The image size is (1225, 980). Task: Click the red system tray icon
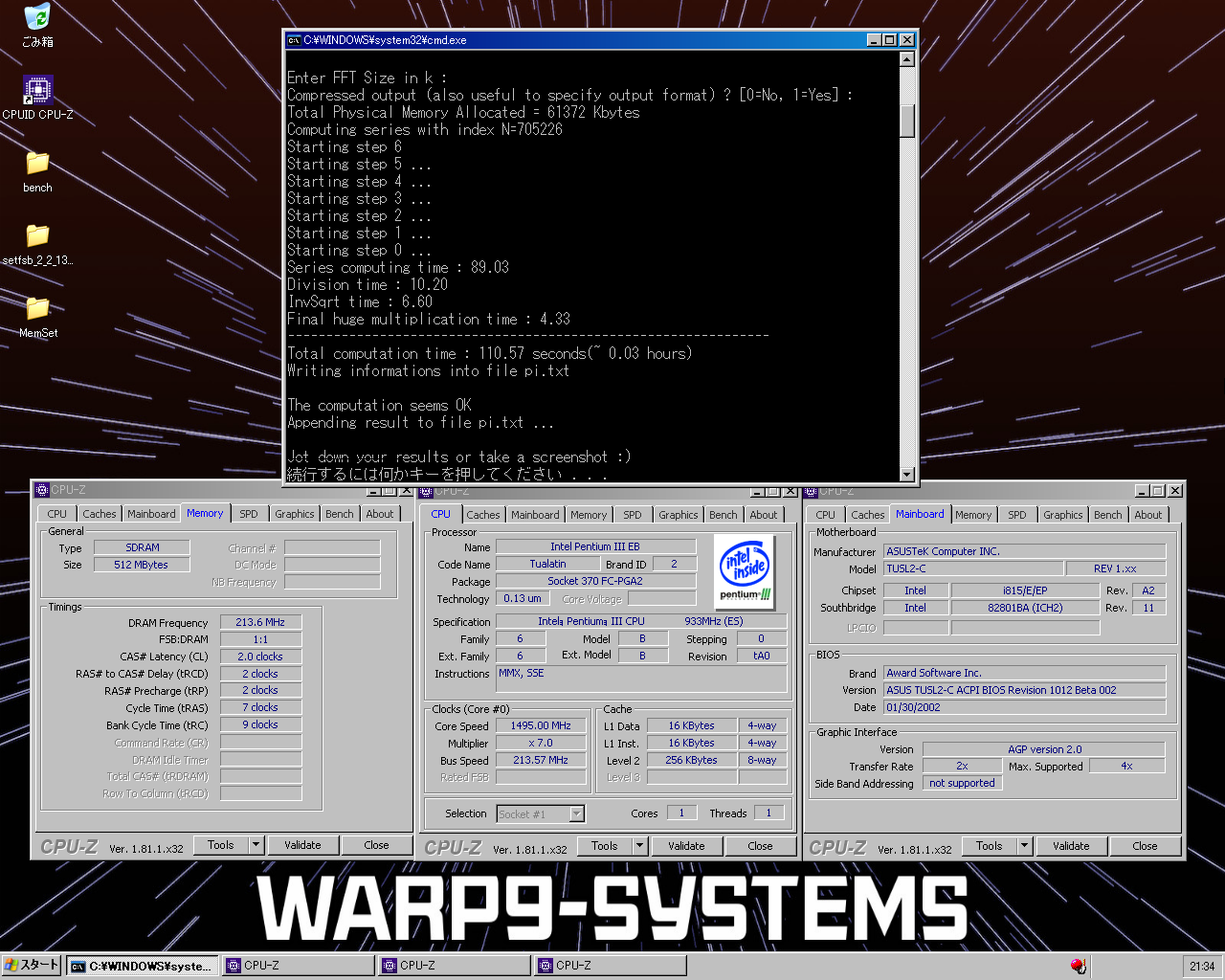[1079, 966]
